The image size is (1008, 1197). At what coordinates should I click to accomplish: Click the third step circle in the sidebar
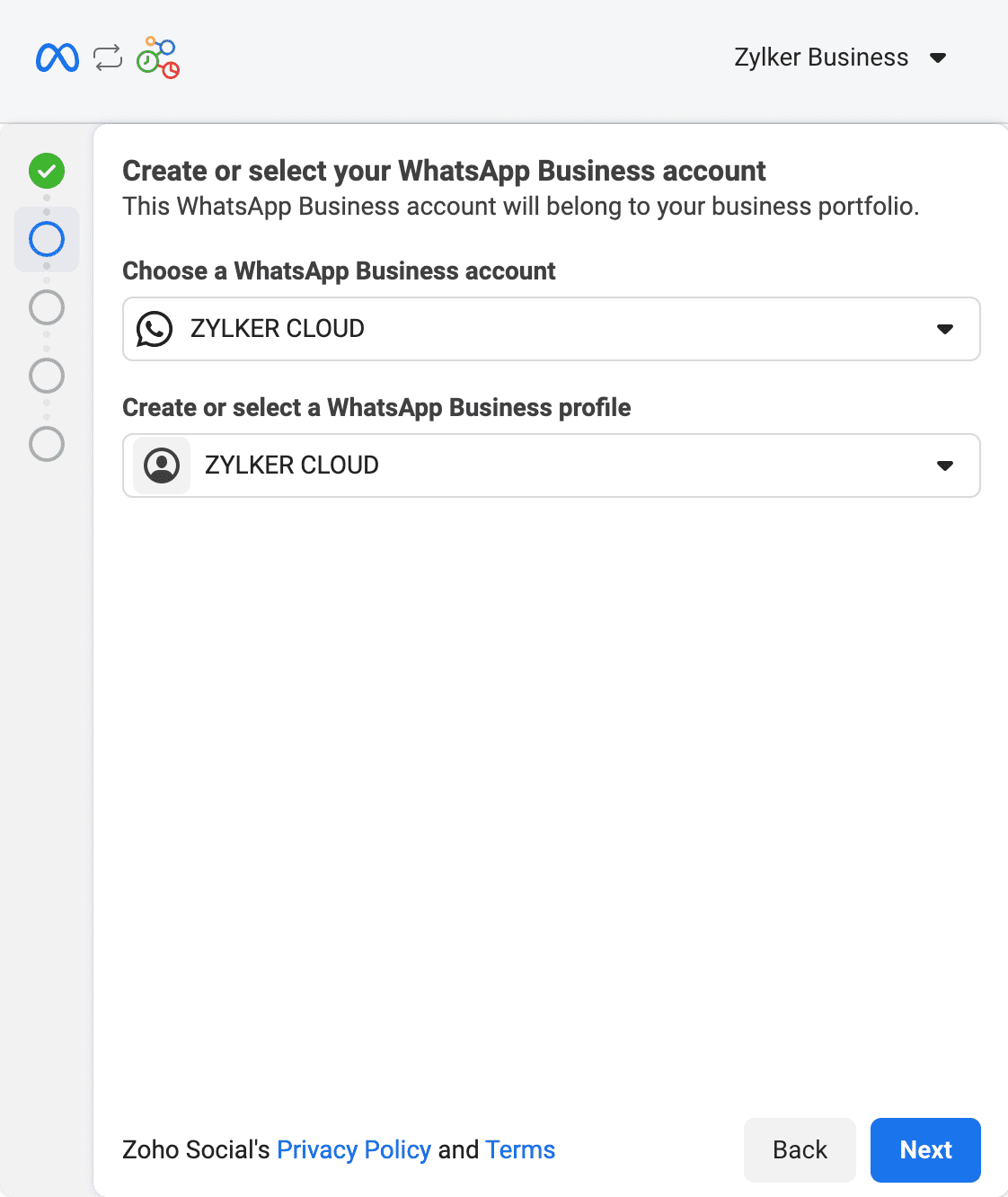(47, 307)
